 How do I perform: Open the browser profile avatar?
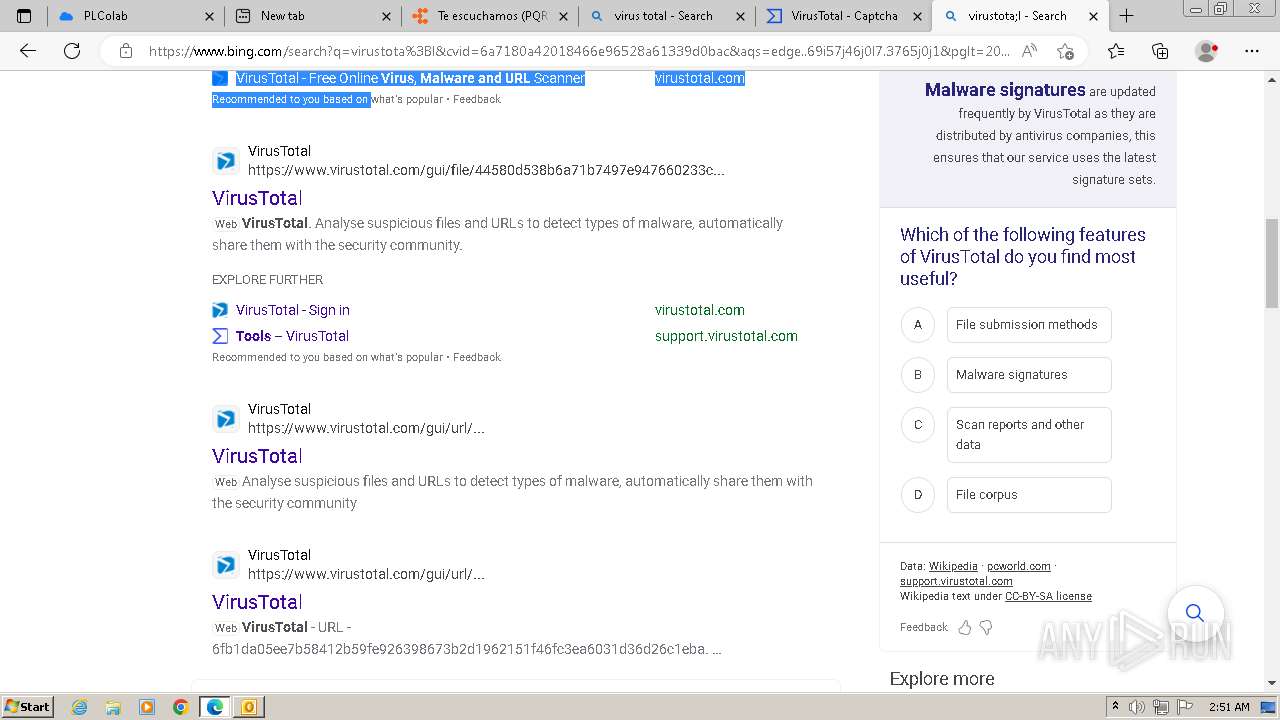point(1207,51)
